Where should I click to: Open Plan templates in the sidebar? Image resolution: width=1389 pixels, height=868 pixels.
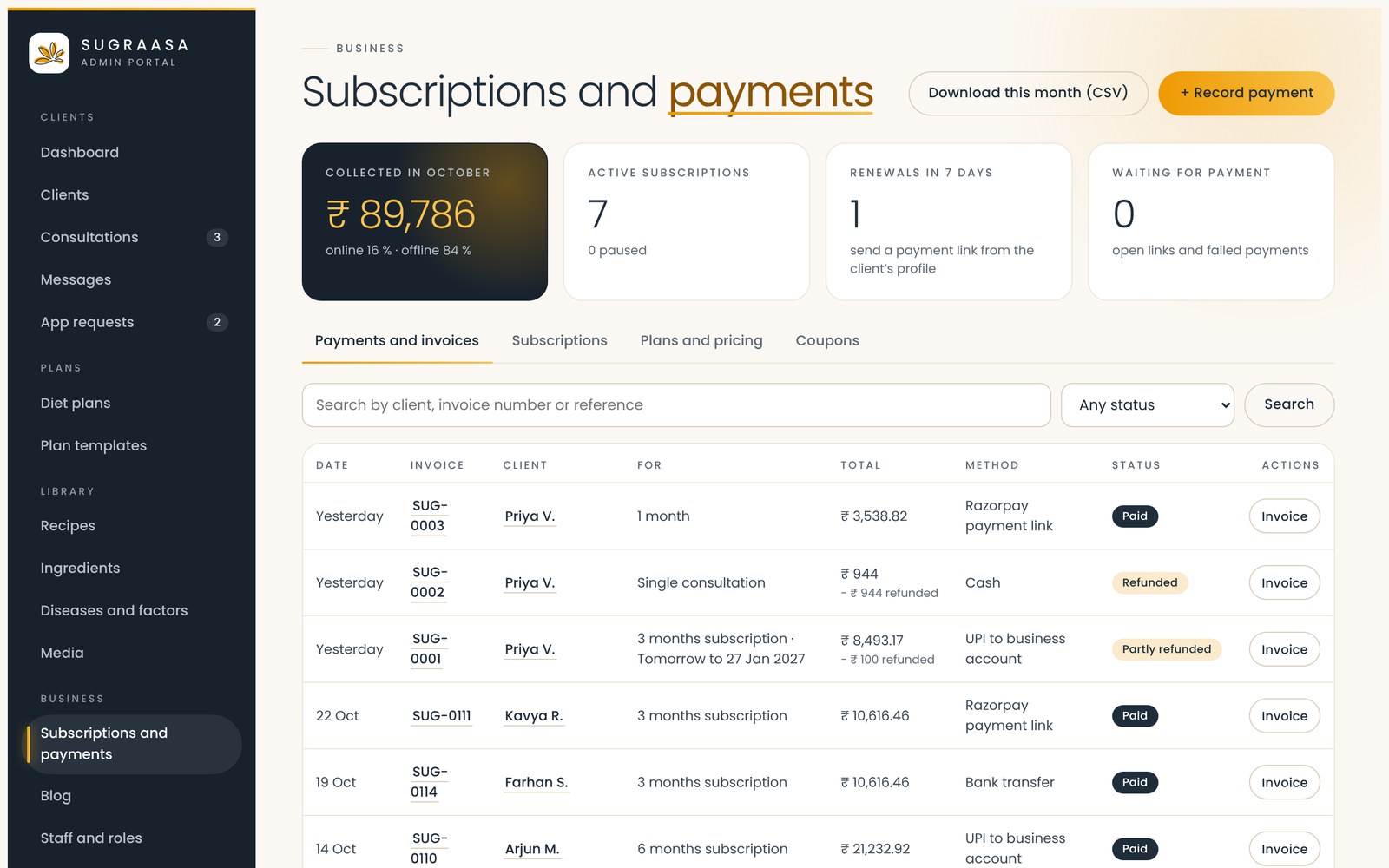pos(131,445)
